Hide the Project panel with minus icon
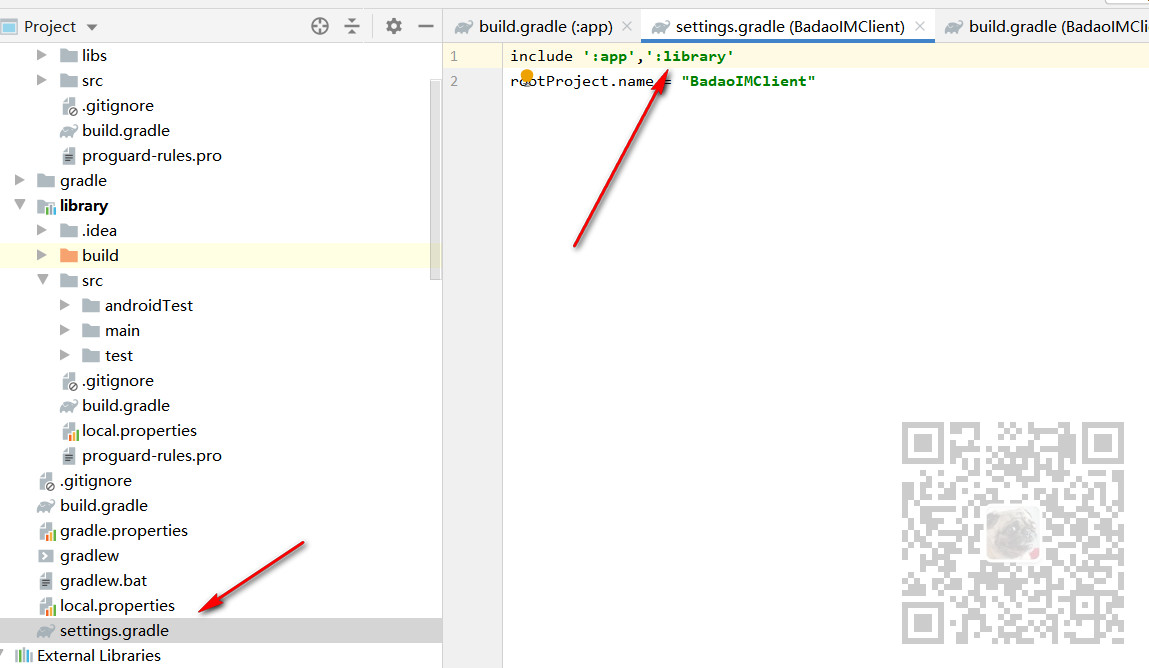Screen dimensions: 1149x668 tap(426, 26)
